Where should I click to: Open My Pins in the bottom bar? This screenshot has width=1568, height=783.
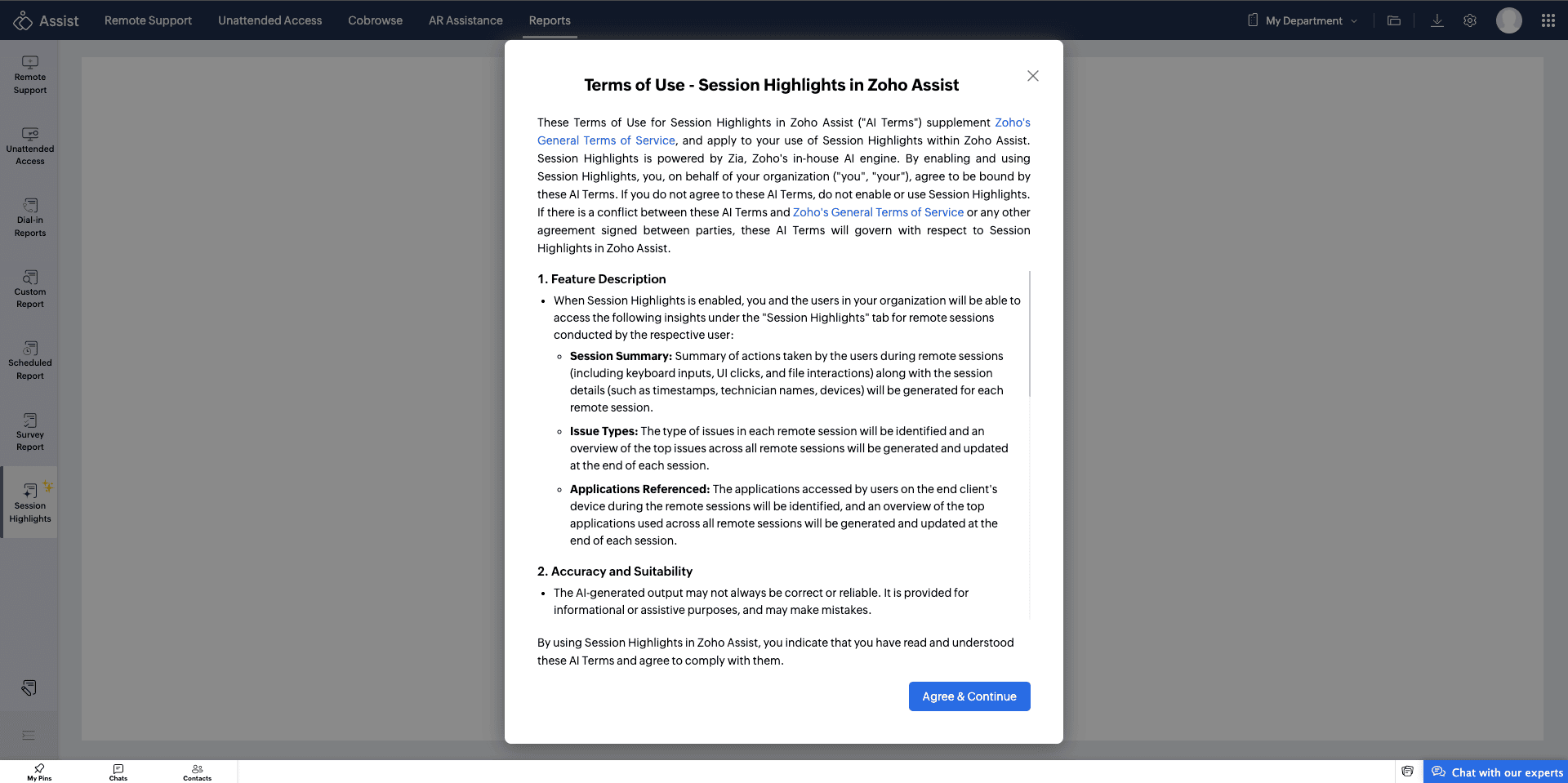click(x=39, y=772)
